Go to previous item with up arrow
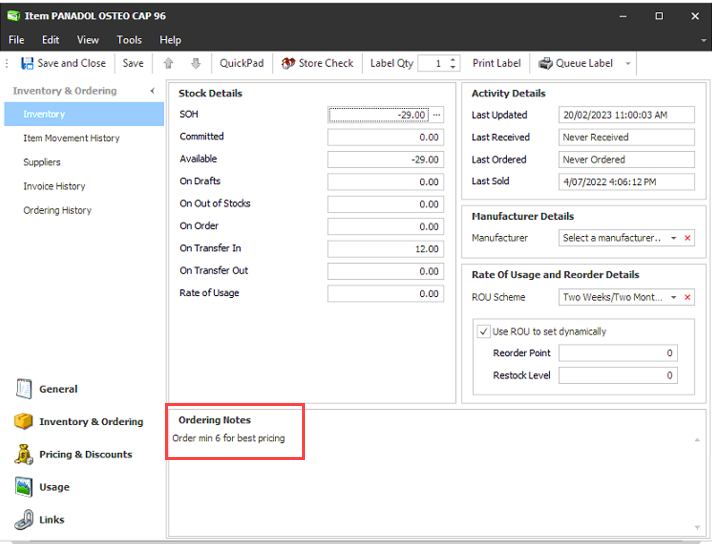The width and height of the screenshot is (712, 544). pos(168,63)
